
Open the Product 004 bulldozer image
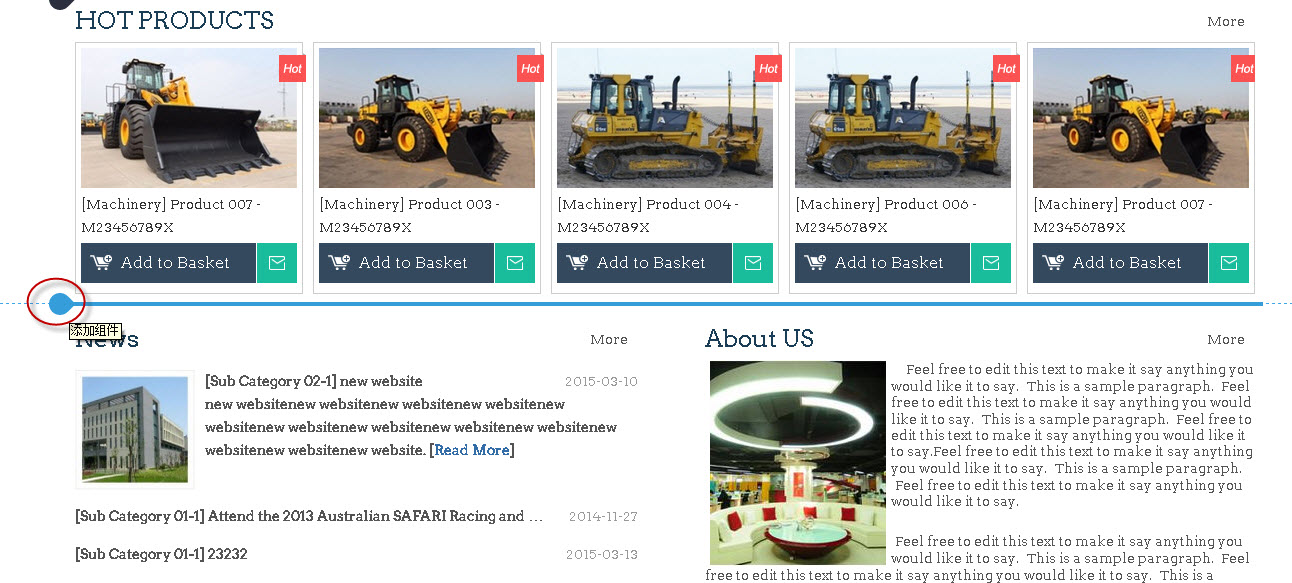[x=664, y=118]
